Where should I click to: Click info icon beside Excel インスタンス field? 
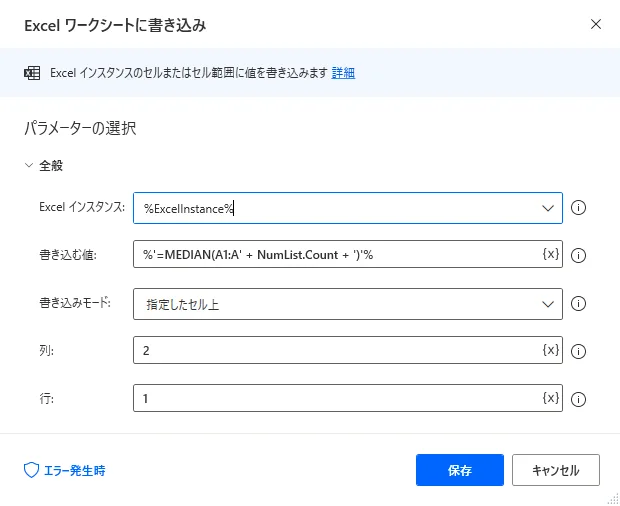click(578, 208)
